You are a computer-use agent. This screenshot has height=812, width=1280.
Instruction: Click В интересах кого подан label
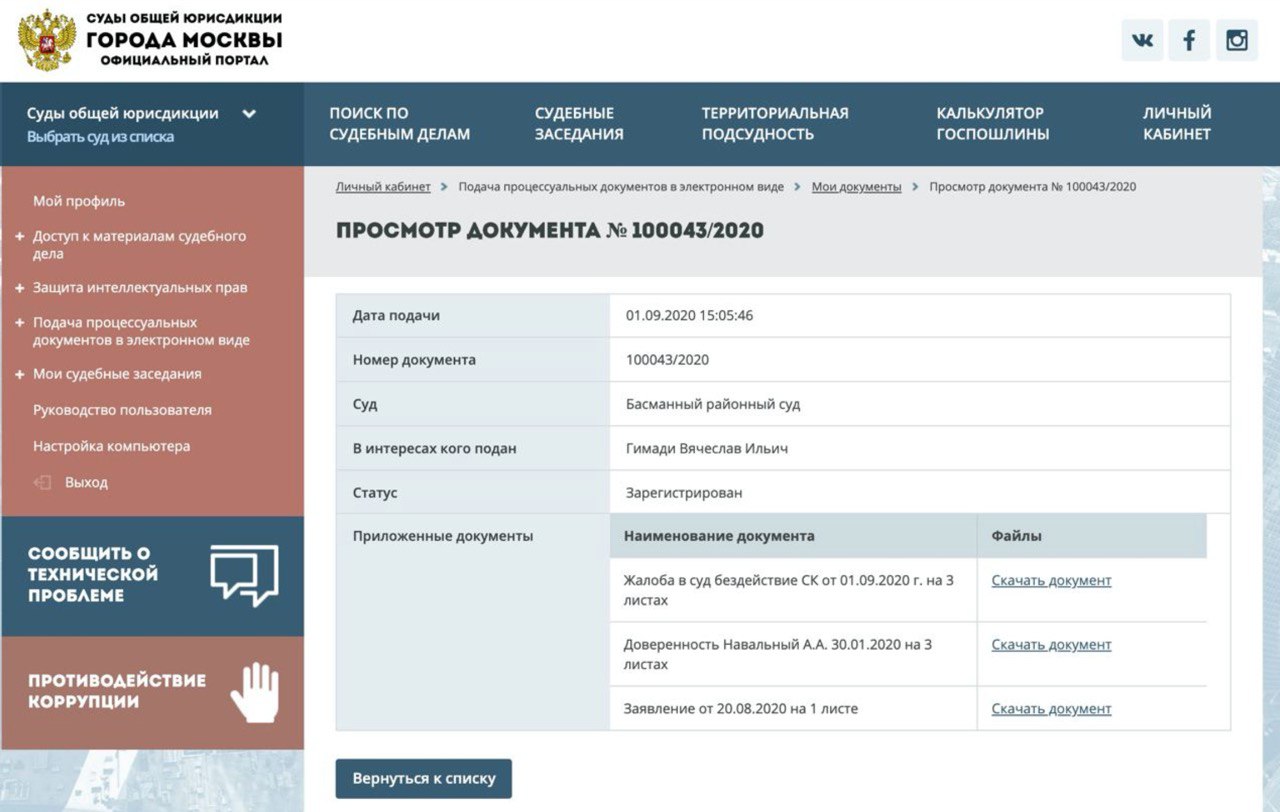[435, 449]
